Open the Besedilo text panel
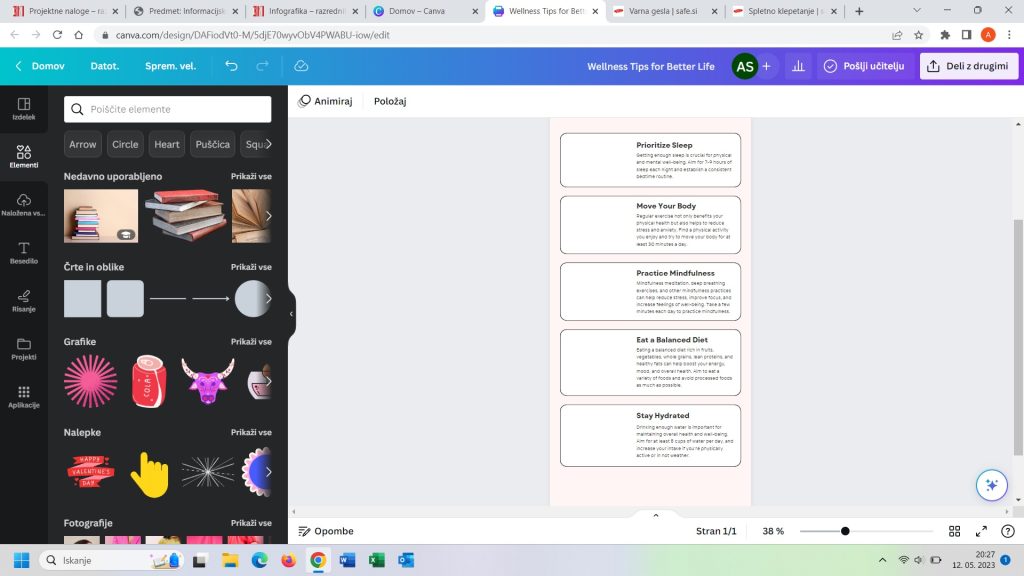Viewport: 1024px width, 576px height. point(24,253)
